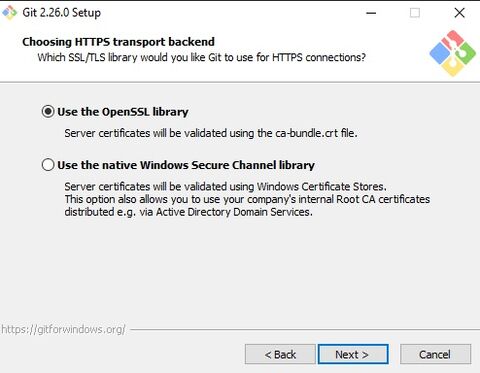
Task: Minimize the Git Setup window
Action: 371,13
